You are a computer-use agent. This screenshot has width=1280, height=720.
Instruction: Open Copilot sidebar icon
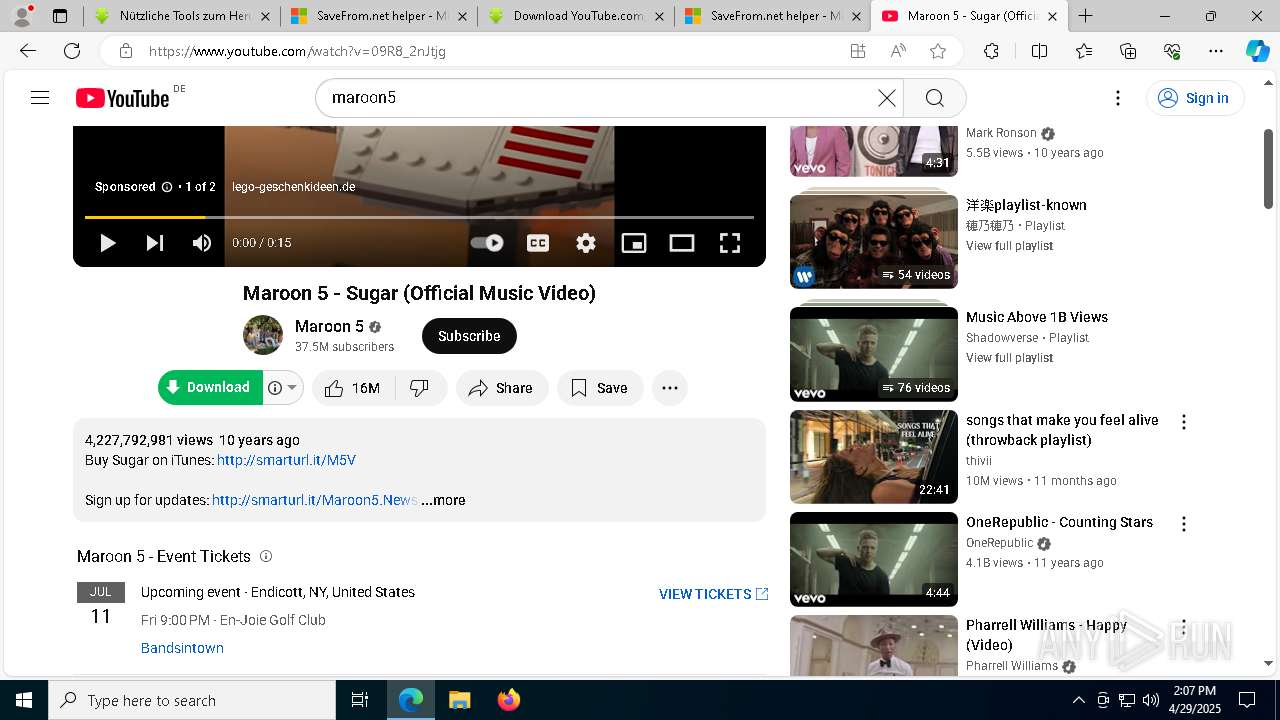click(x=1257, y=51)
